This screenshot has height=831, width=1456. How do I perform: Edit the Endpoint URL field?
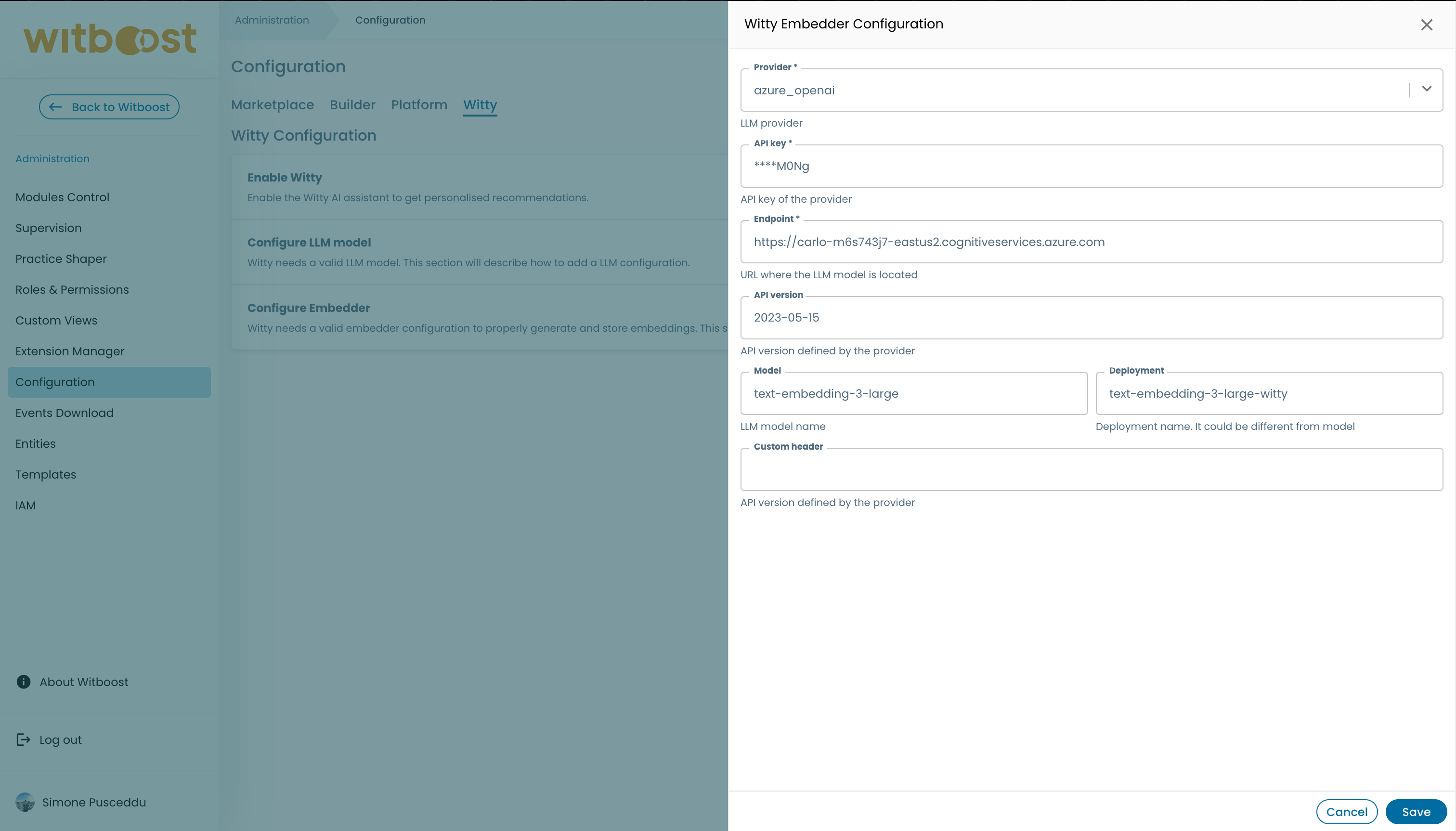1092,242
